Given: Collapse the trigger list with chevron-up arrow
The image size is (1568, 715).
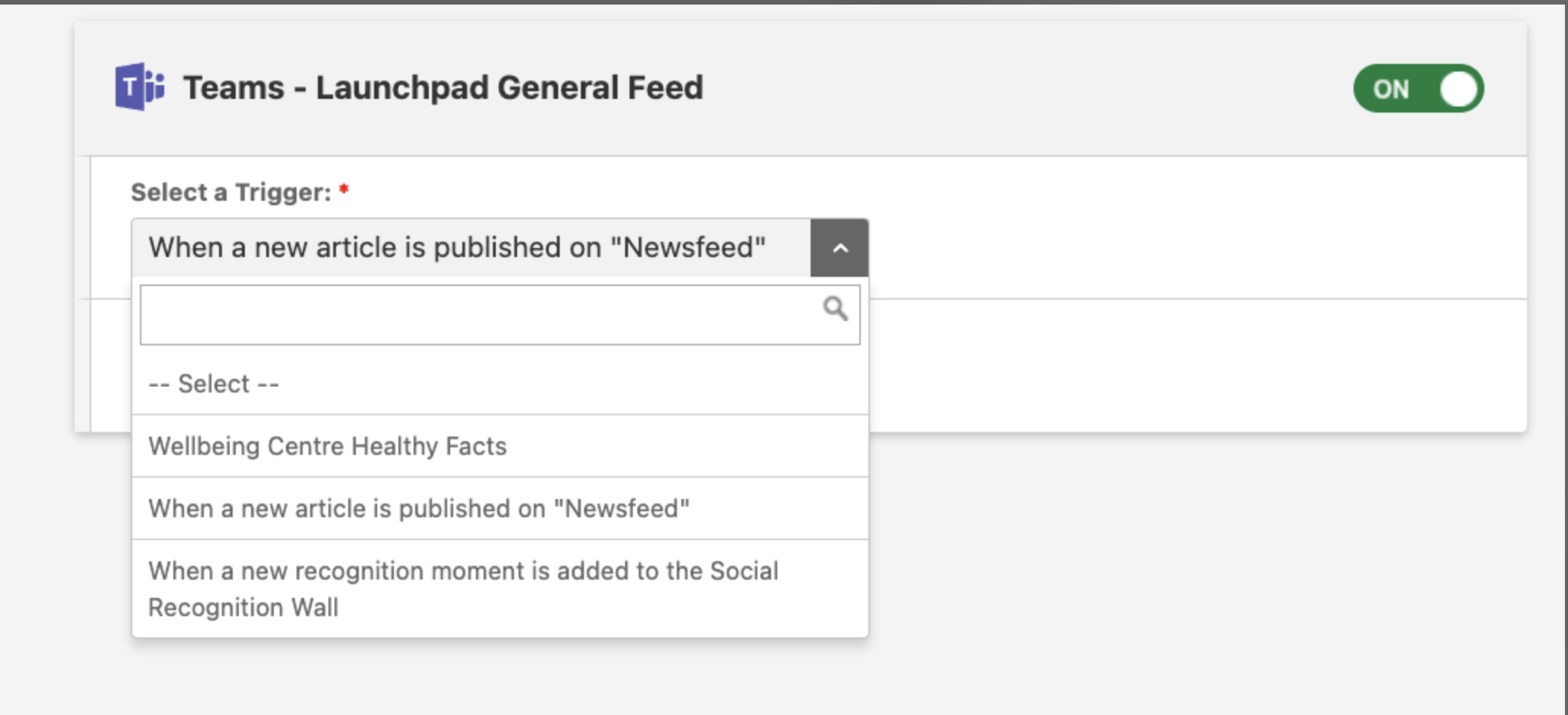Looking at the screenshot, I should pos(840,248).
